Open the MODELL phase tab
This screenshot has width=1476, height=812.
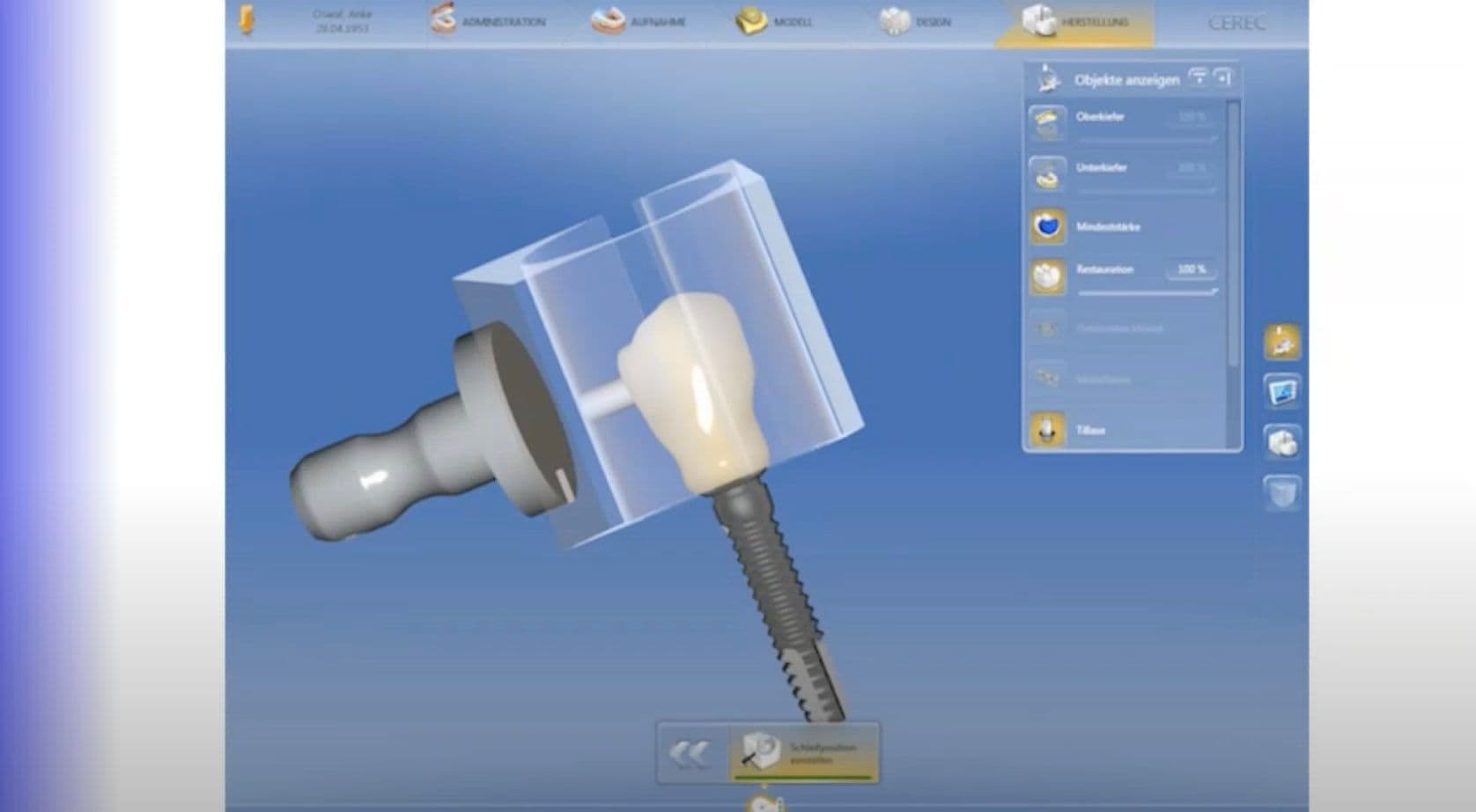pos(775,21)
